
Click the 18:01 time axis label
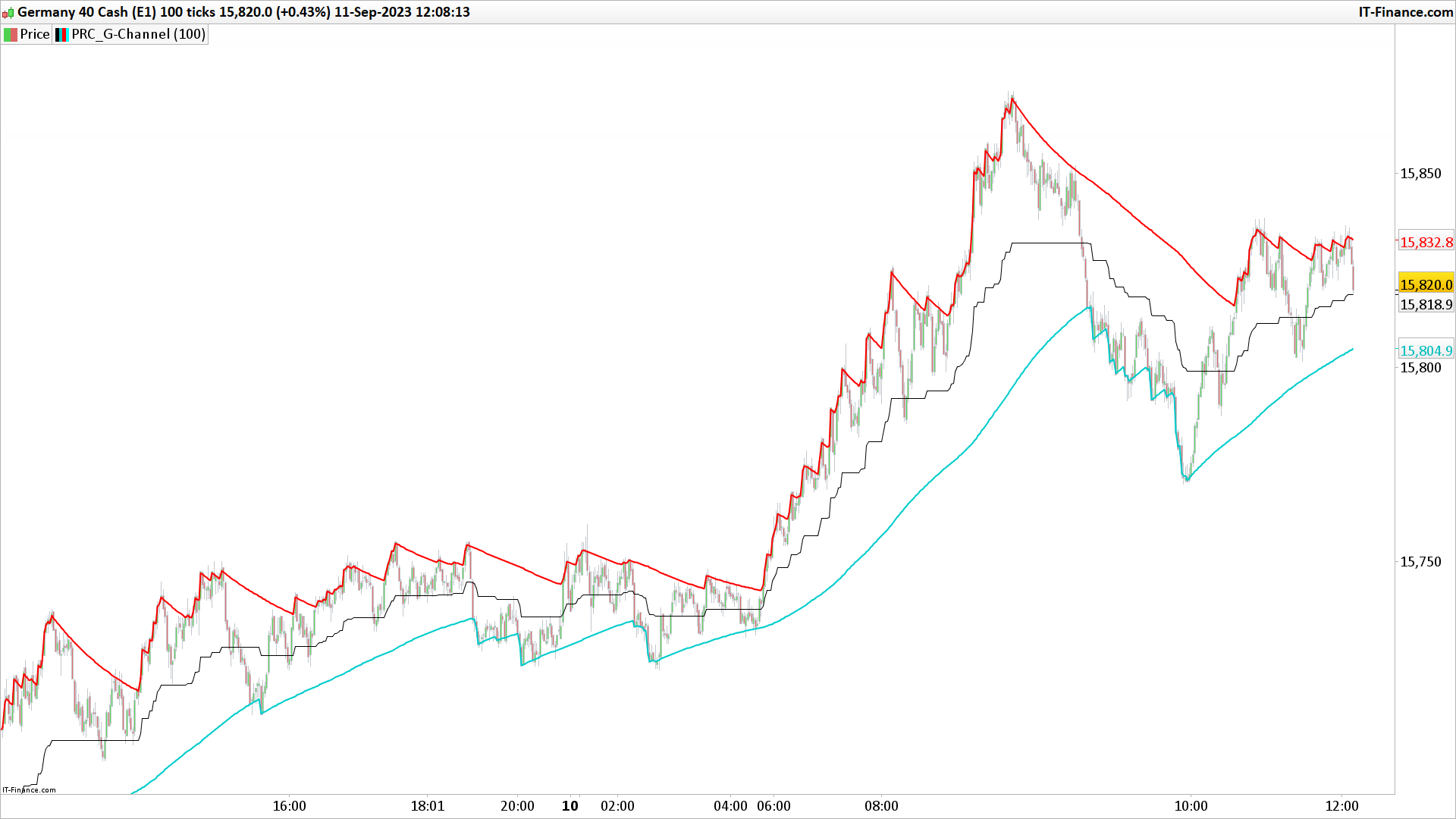point(428,806)
